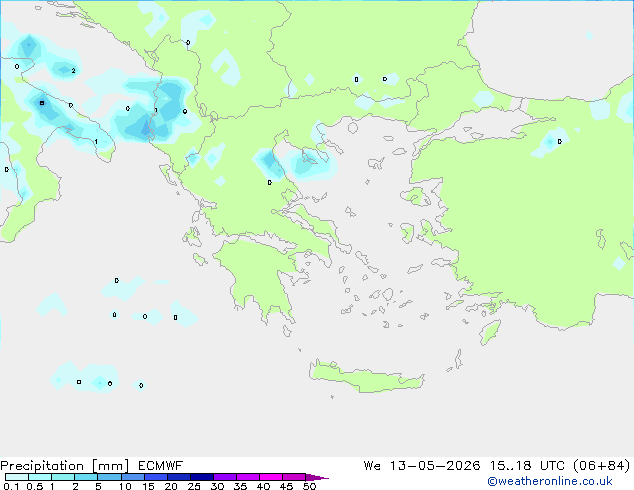Click the '25' legend scale label
Screen dimensions: 634x490
tap(194, 486)
